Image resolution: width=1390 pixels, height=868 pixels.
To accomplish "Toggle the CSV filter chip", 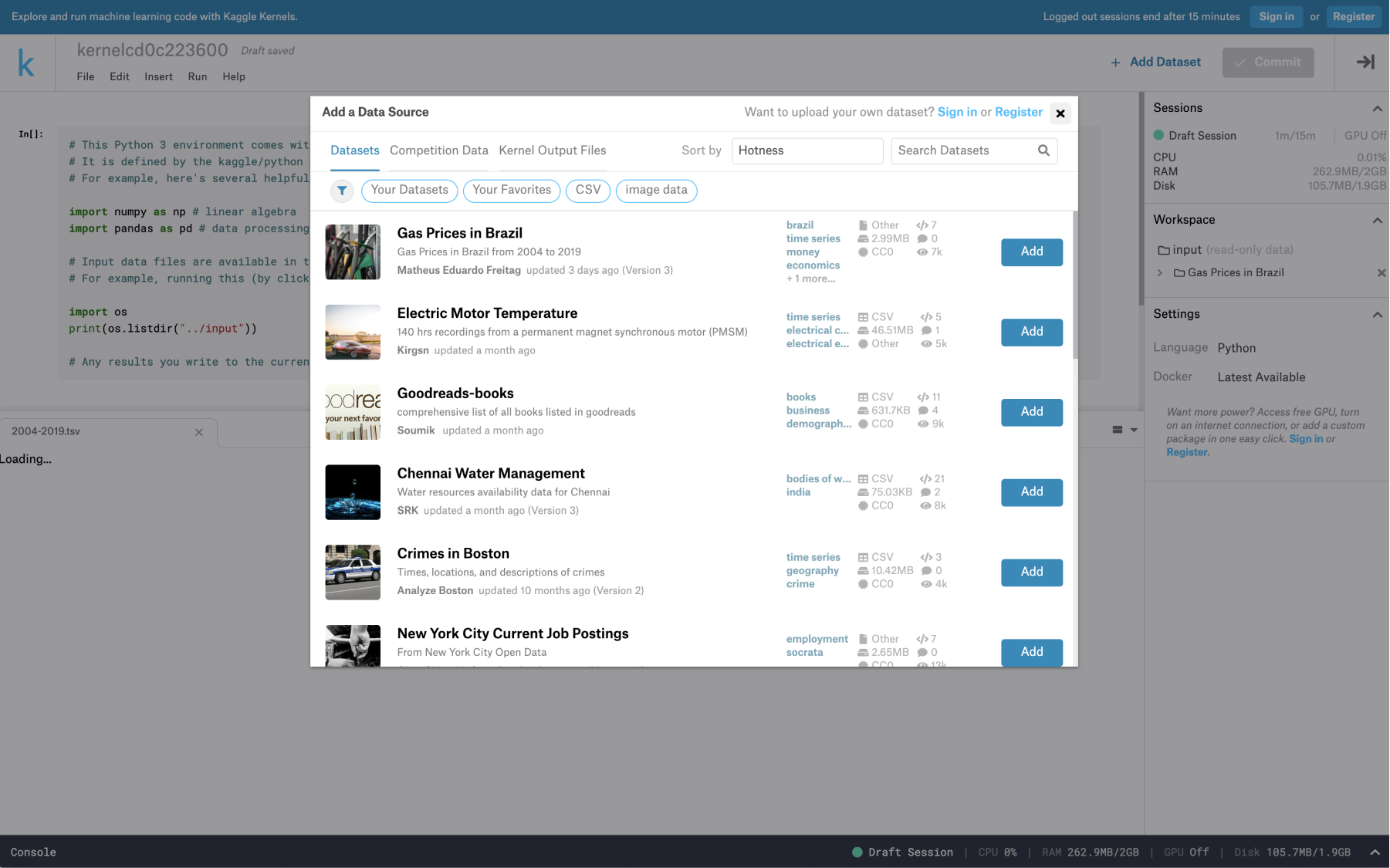I will coord(587,191).
